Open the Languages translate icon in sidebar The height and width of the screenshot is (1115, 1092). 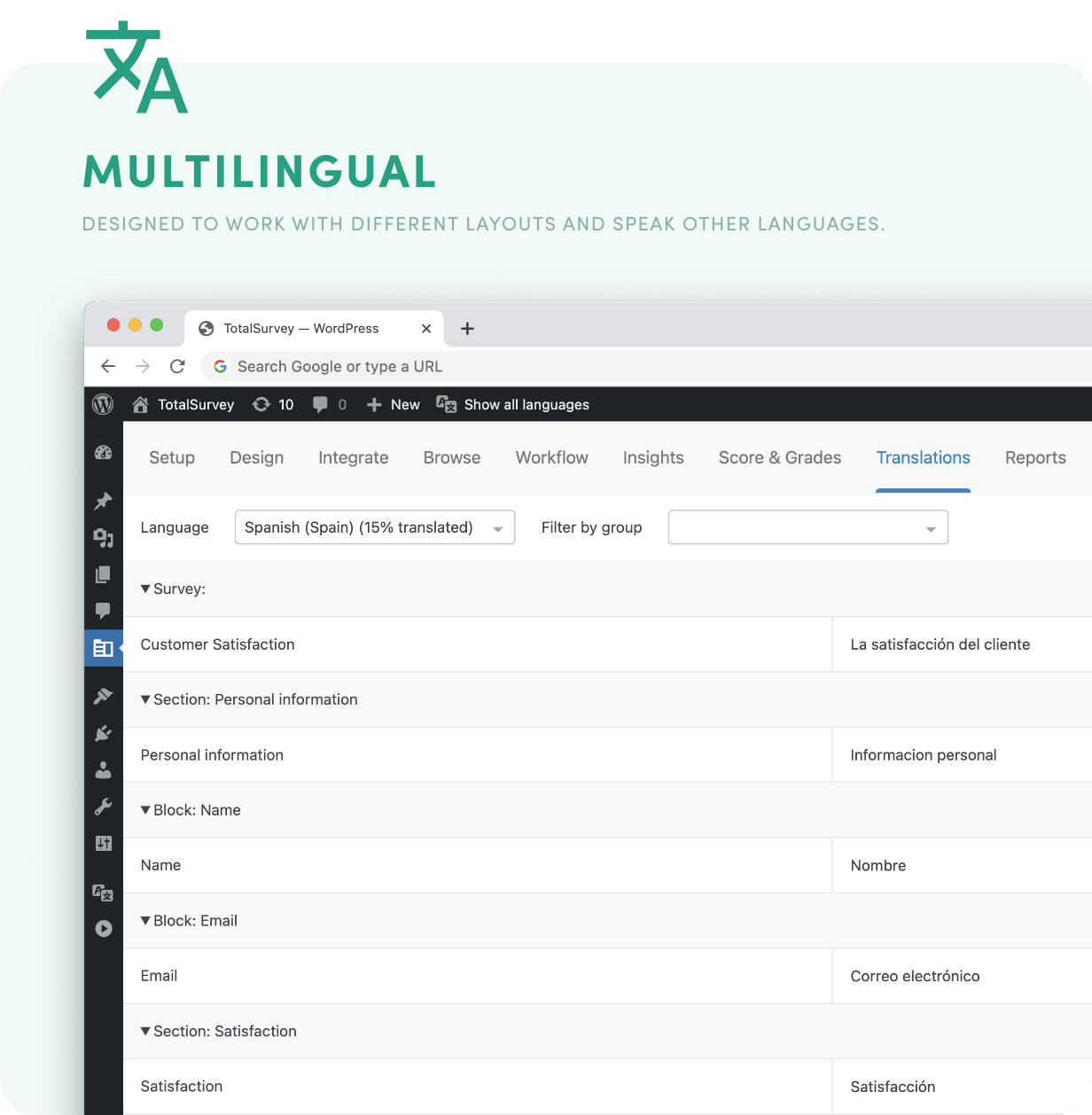click(103, 892)
